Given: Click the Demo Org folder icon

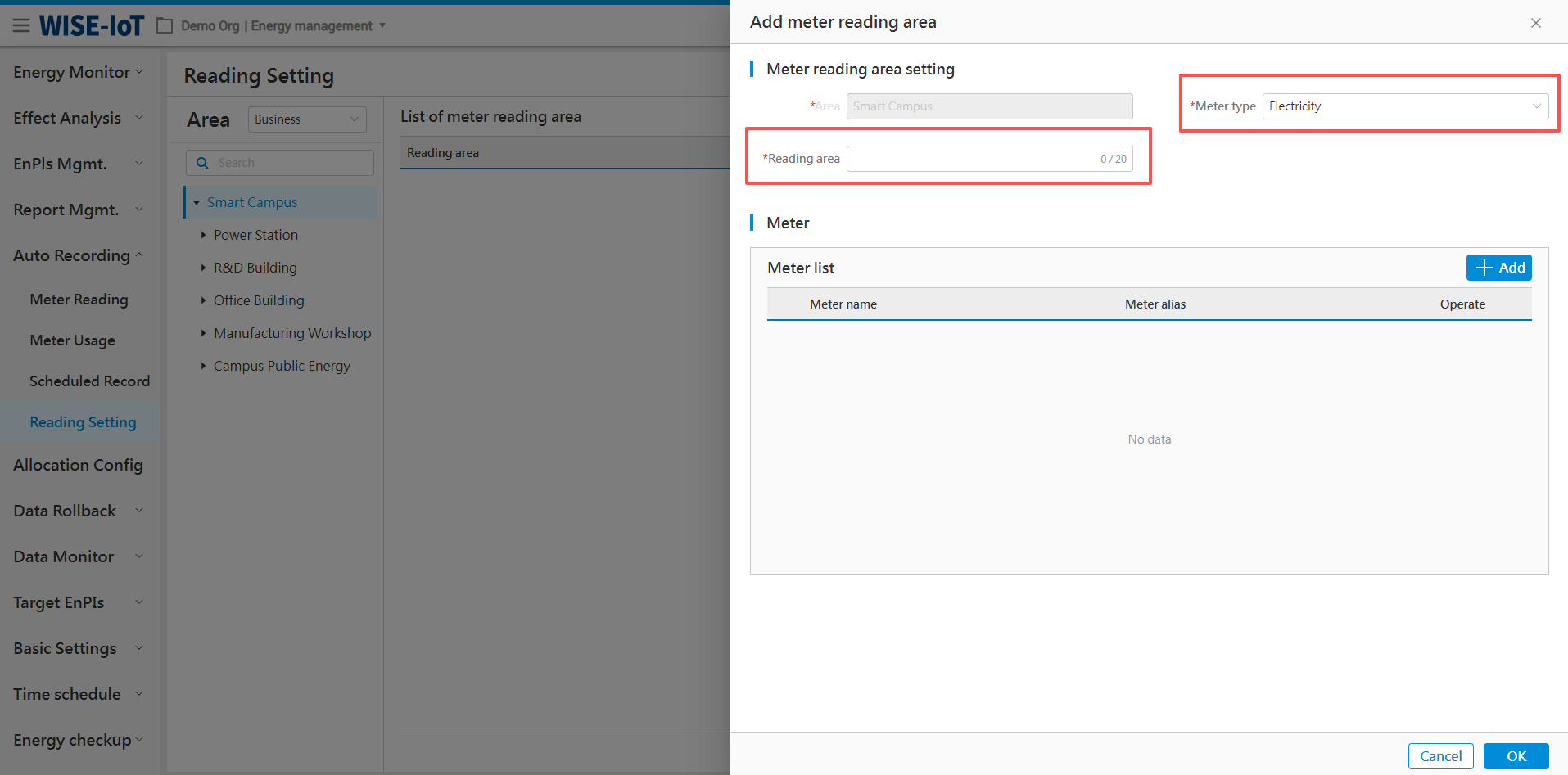Looking at the screenshot, I should point(165,26).
